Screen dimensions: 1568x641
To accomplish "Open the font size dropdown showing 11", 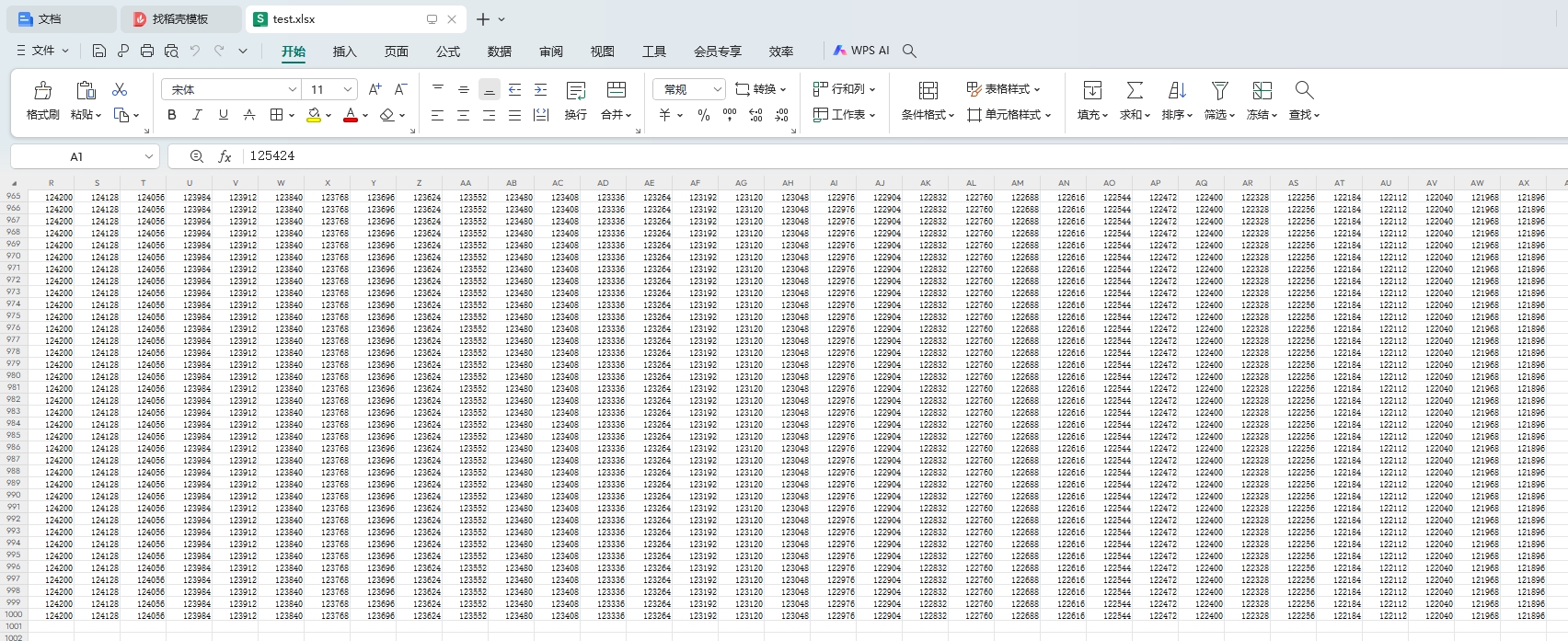I will [x=348, y=89].
